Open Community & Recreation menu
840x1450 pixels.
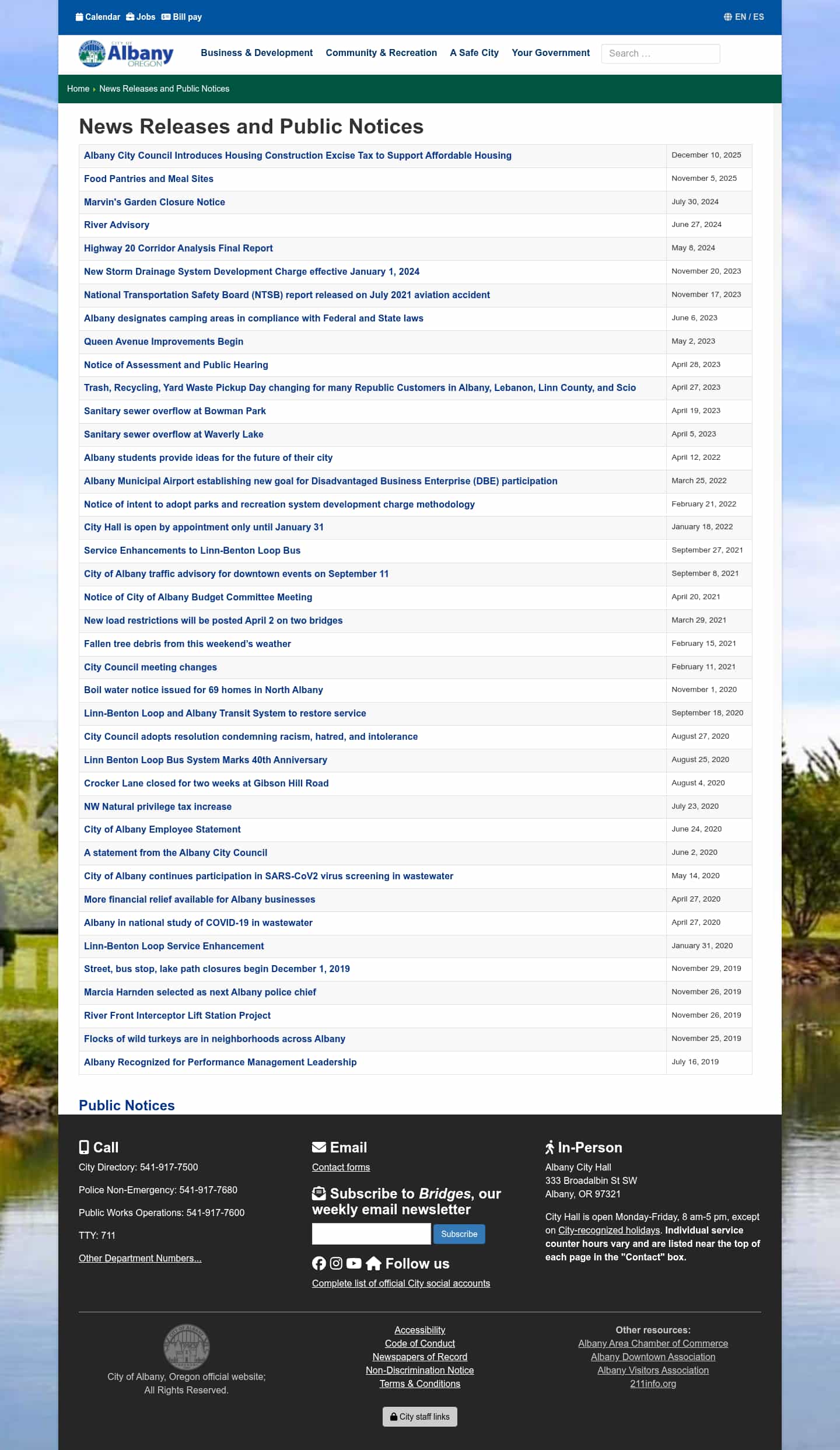[381, 53]
